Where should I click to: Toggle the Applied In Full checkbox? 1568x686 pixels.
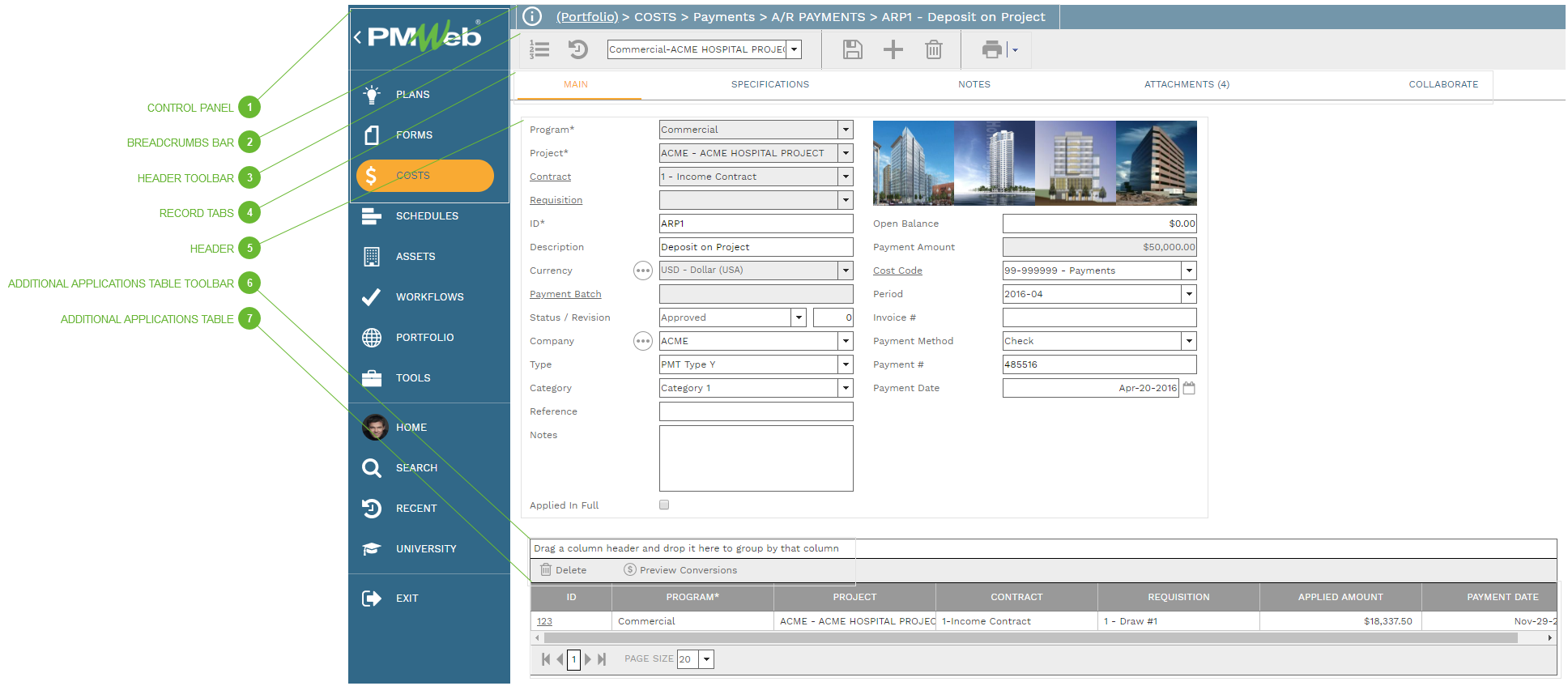tap(664, 505)
